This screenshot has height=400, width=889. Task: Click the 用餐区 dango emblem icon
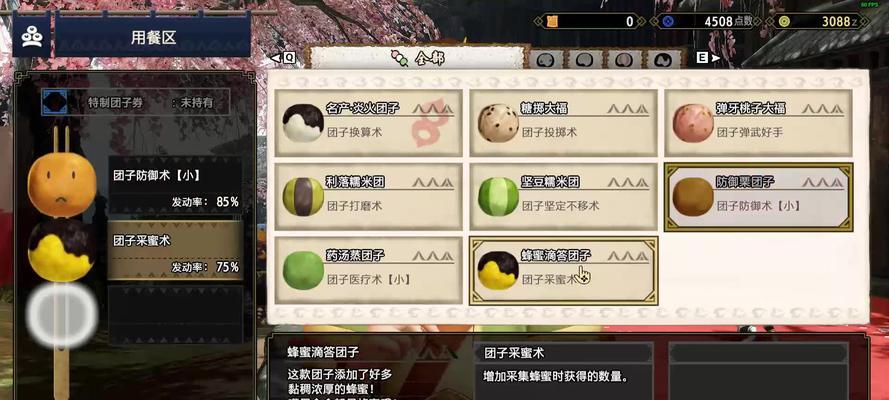[x=32, y=37]
